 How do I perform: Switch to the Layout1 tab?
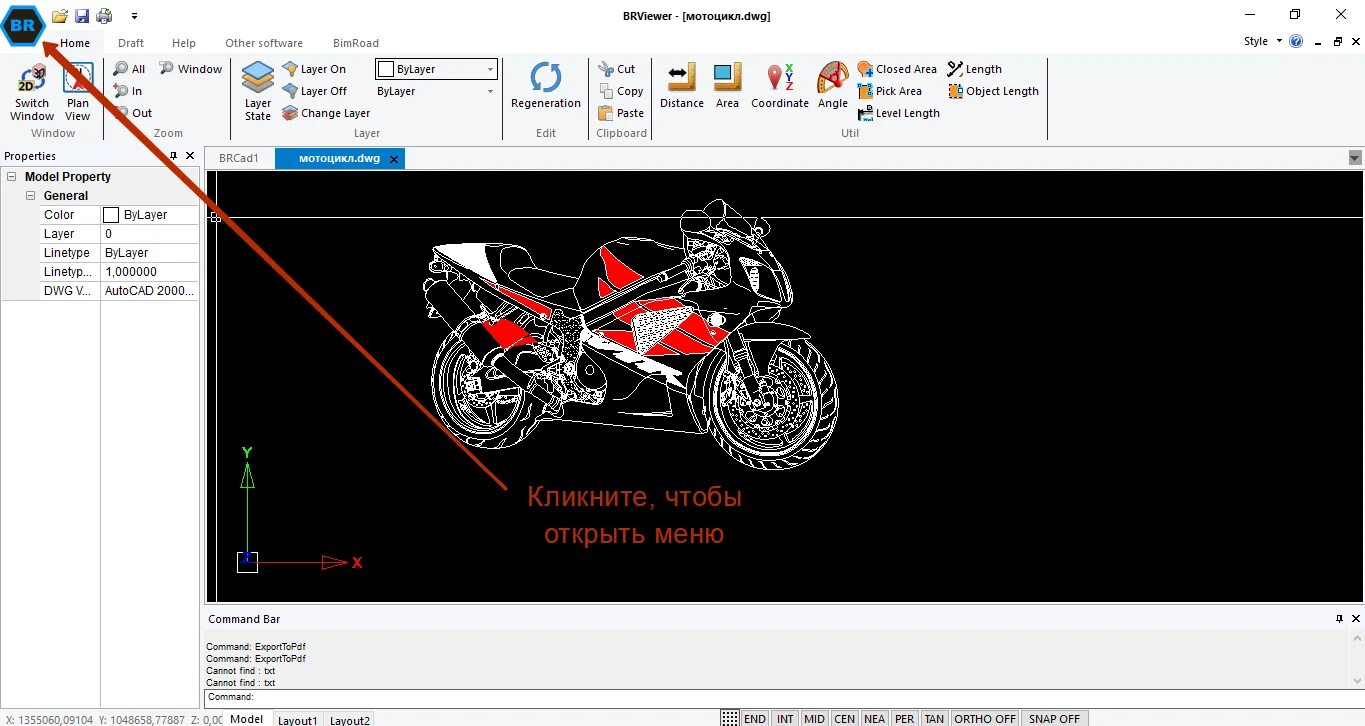click(297, 720)
